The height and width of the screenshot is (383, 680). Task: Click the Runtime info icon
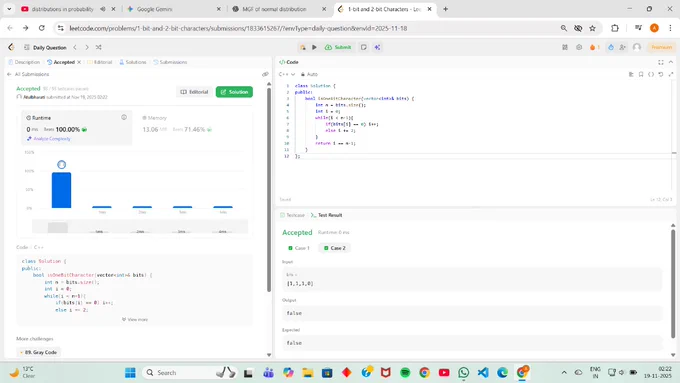(124, 117)
